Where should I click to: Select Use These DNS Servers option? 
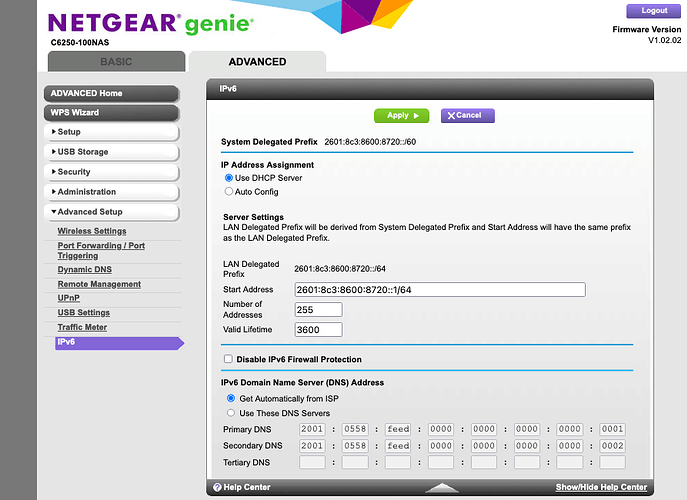pyautogui.click(x=231, y=413)
